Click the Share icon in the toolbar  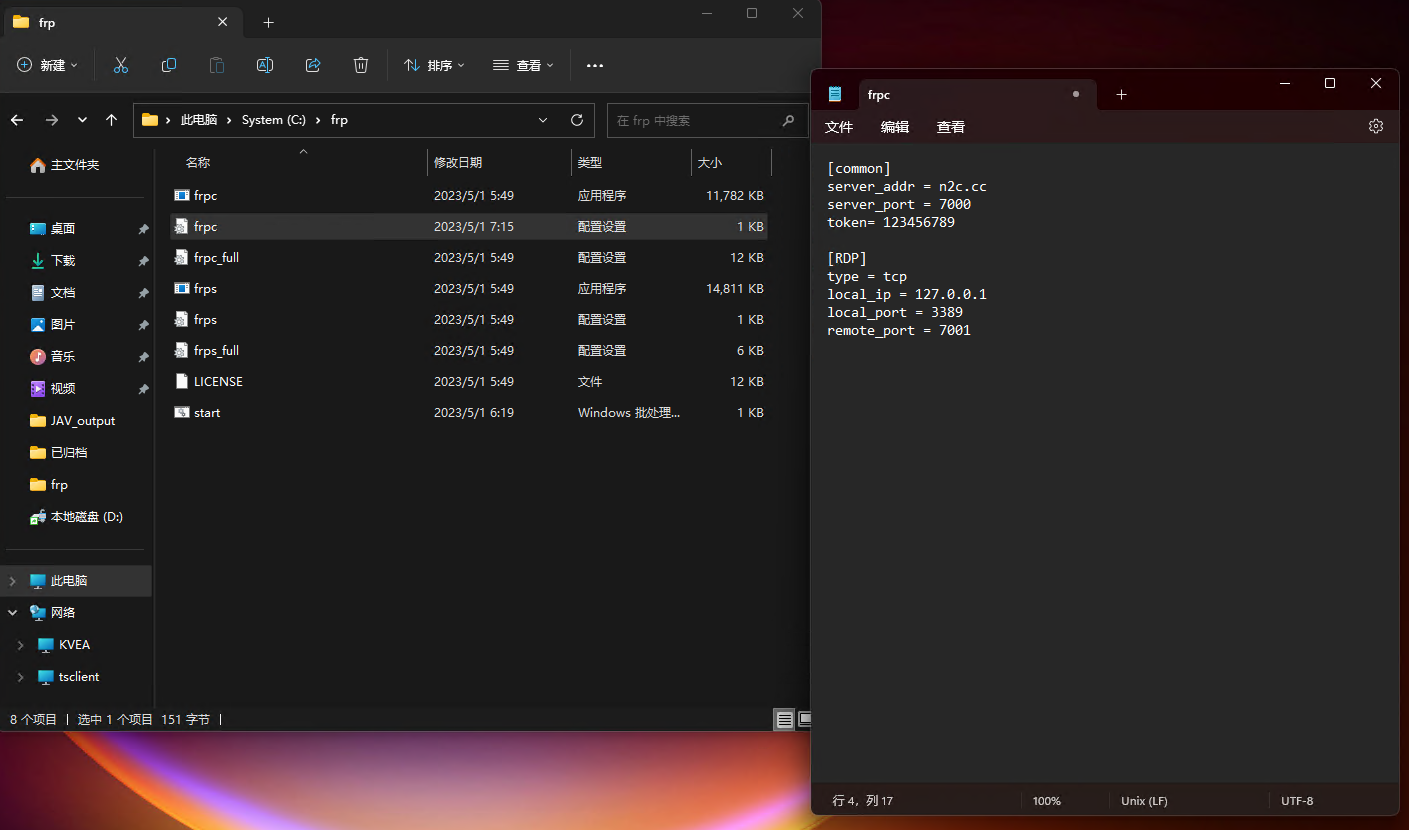(312, 65)
